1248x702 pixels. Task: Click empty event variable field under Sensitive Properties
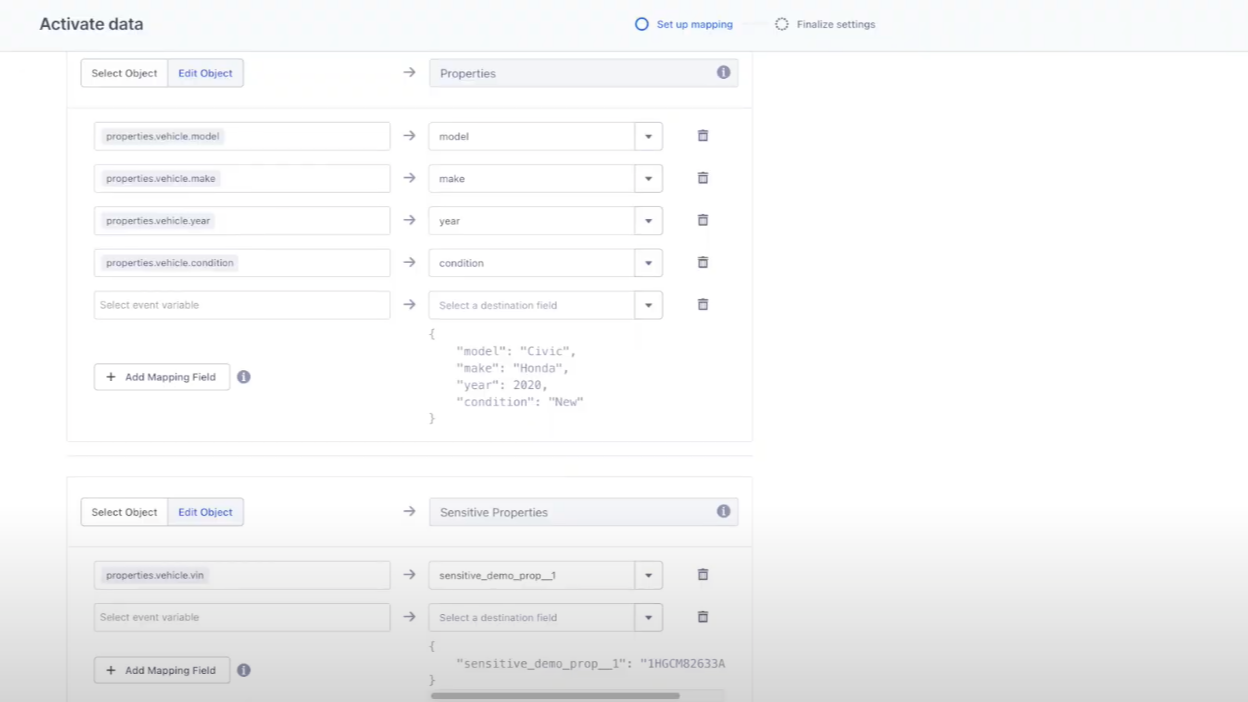tap(242, 617)
